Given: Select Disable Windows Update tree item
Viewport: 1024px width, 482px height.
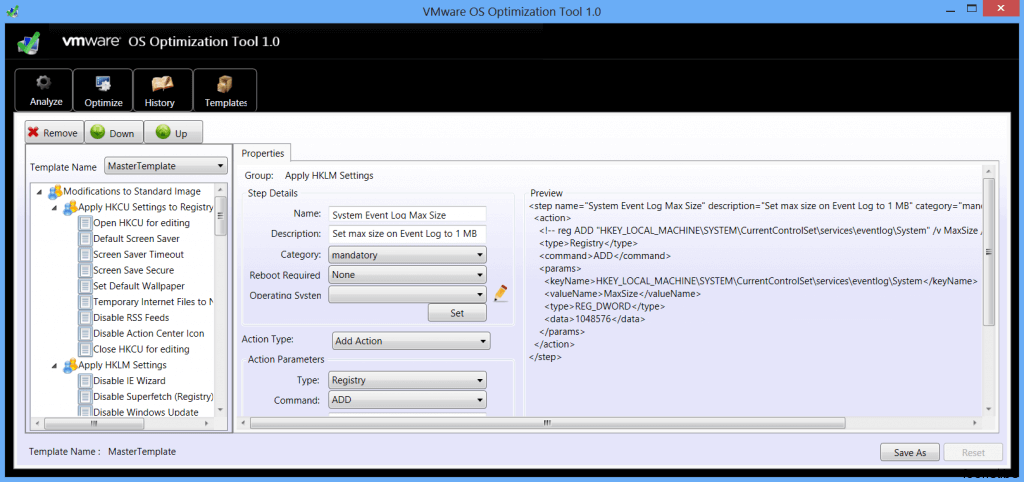Looking at the screenshot, I should tap(146, 412).
